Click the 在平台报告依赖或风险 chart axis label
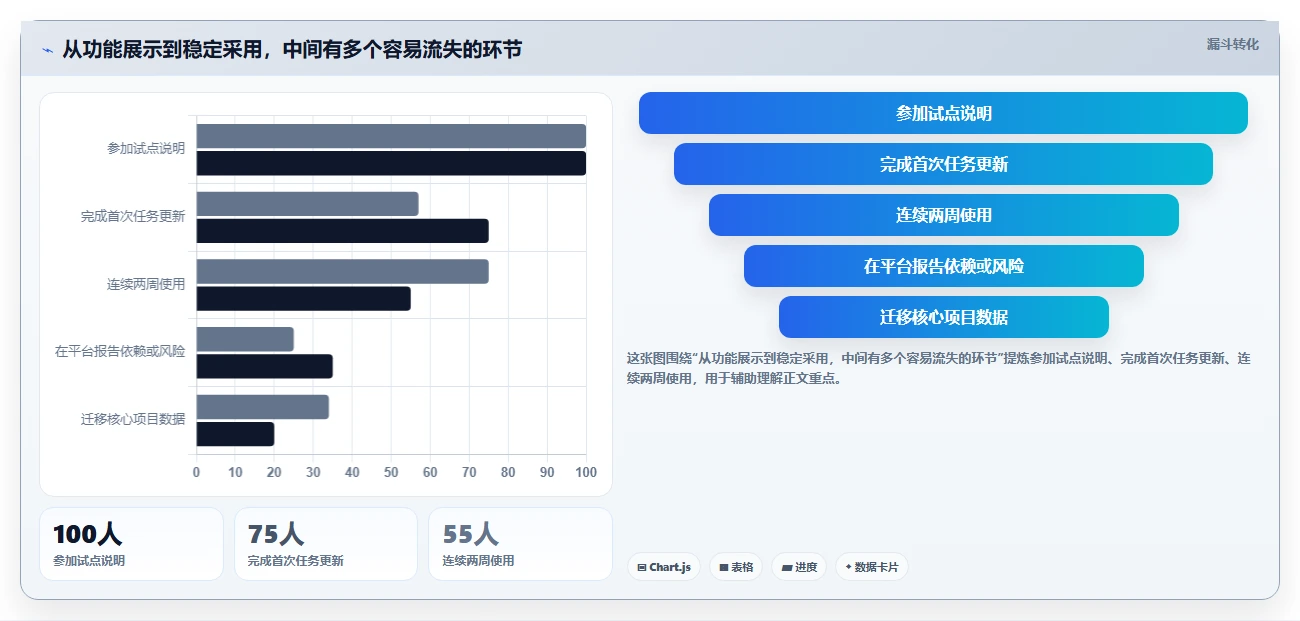Screen dimensions: 1300x621 pyautogui.click(x=120, y=351)
